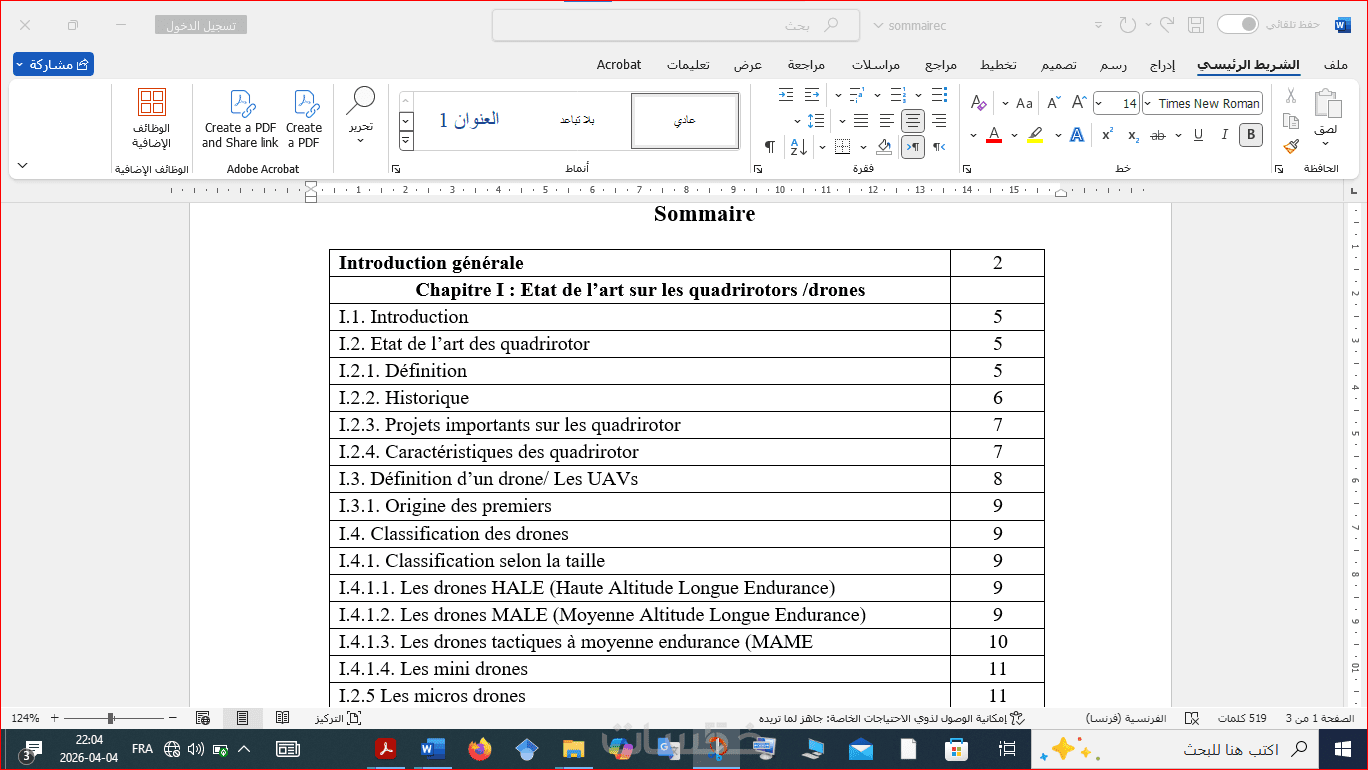Open the Paragraph dialog launcher
1368x770 pixels.
758,169
